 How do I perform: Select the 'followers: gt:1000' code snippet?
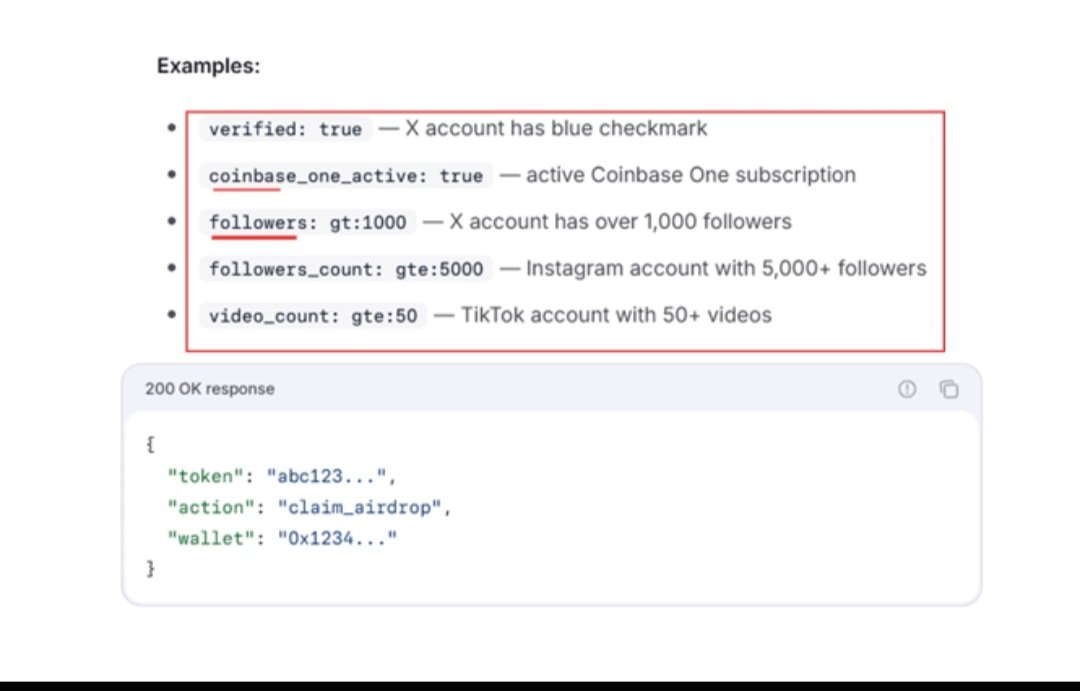tap(308, 223)
